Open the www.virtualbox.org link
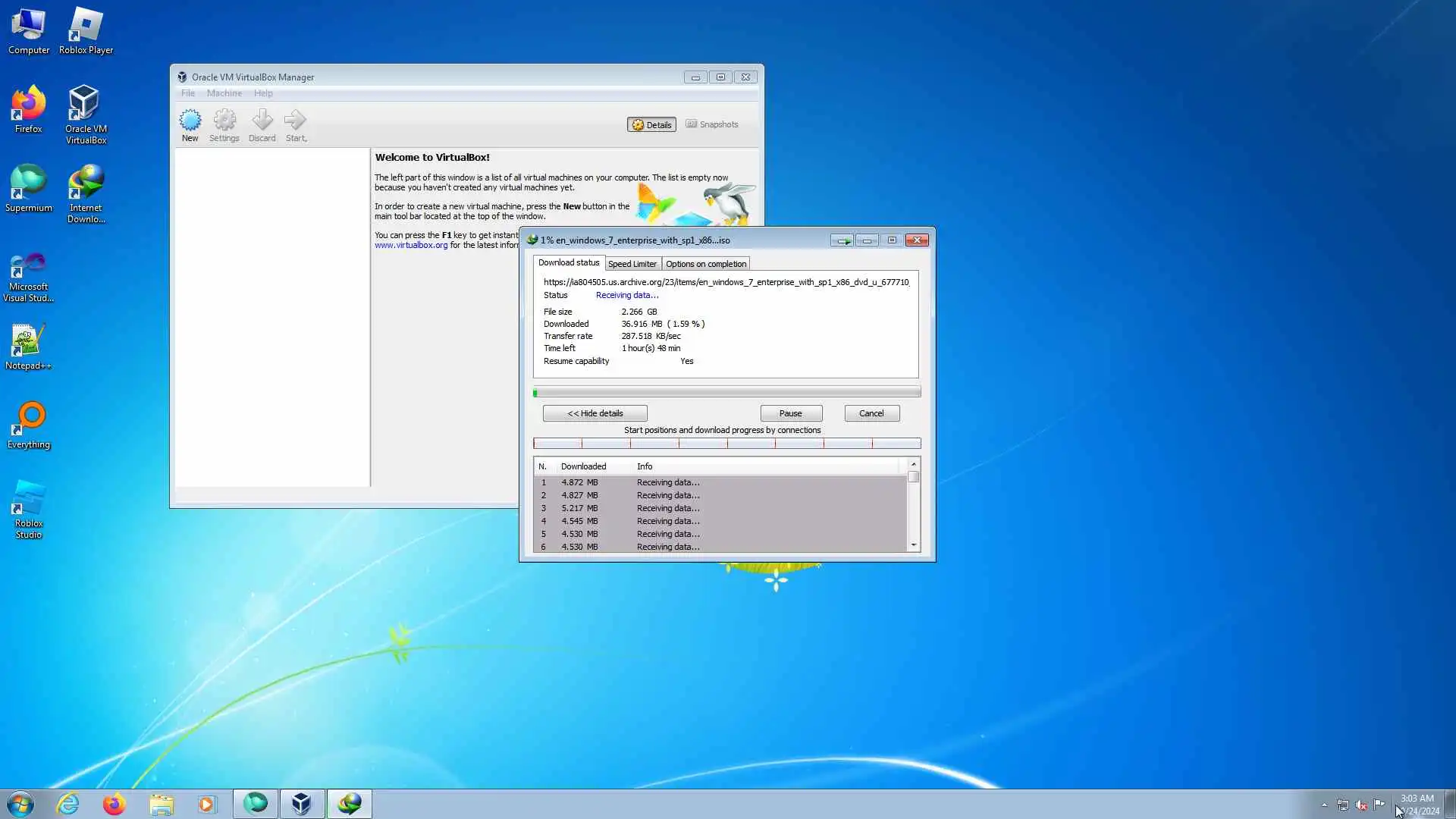The height and width of the screenshot is (819, 1456). click(x=411, y=245)
